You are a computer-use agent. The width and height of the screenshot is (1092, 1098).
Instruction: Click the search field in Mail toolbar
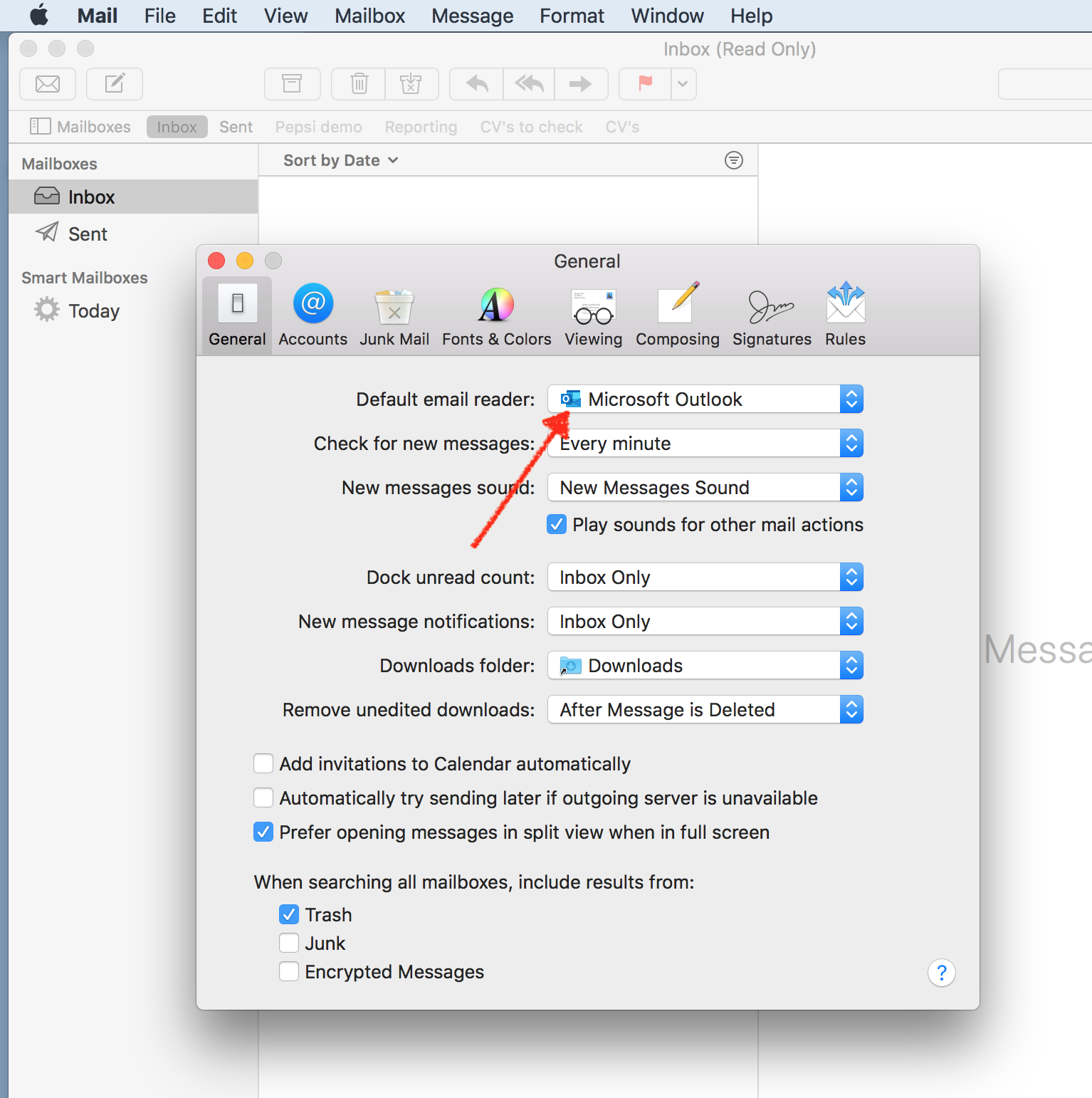[1045, 84]
